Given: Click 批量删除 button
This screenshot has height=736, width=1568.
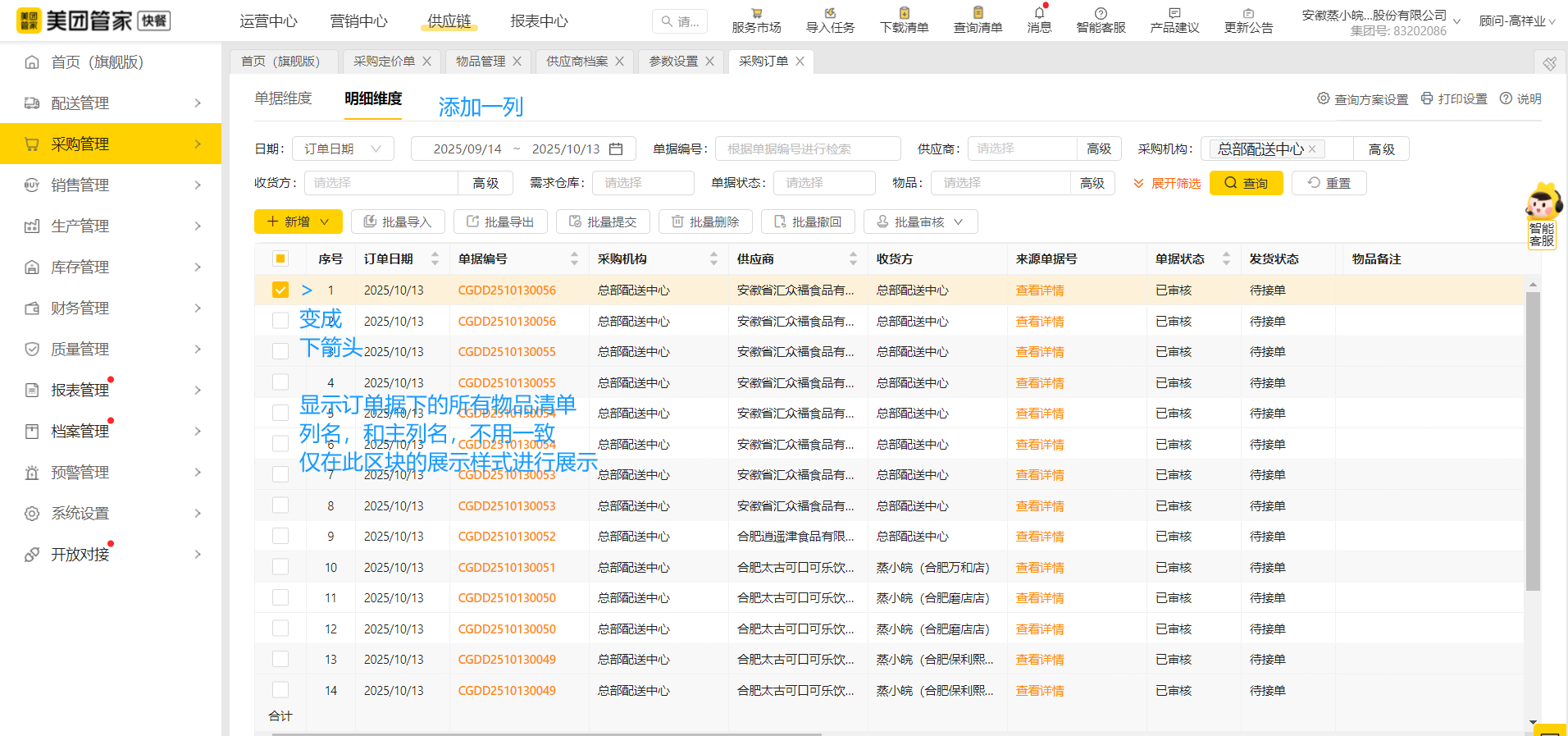Looking at the screenshot, I should click(x=705, y=222).
